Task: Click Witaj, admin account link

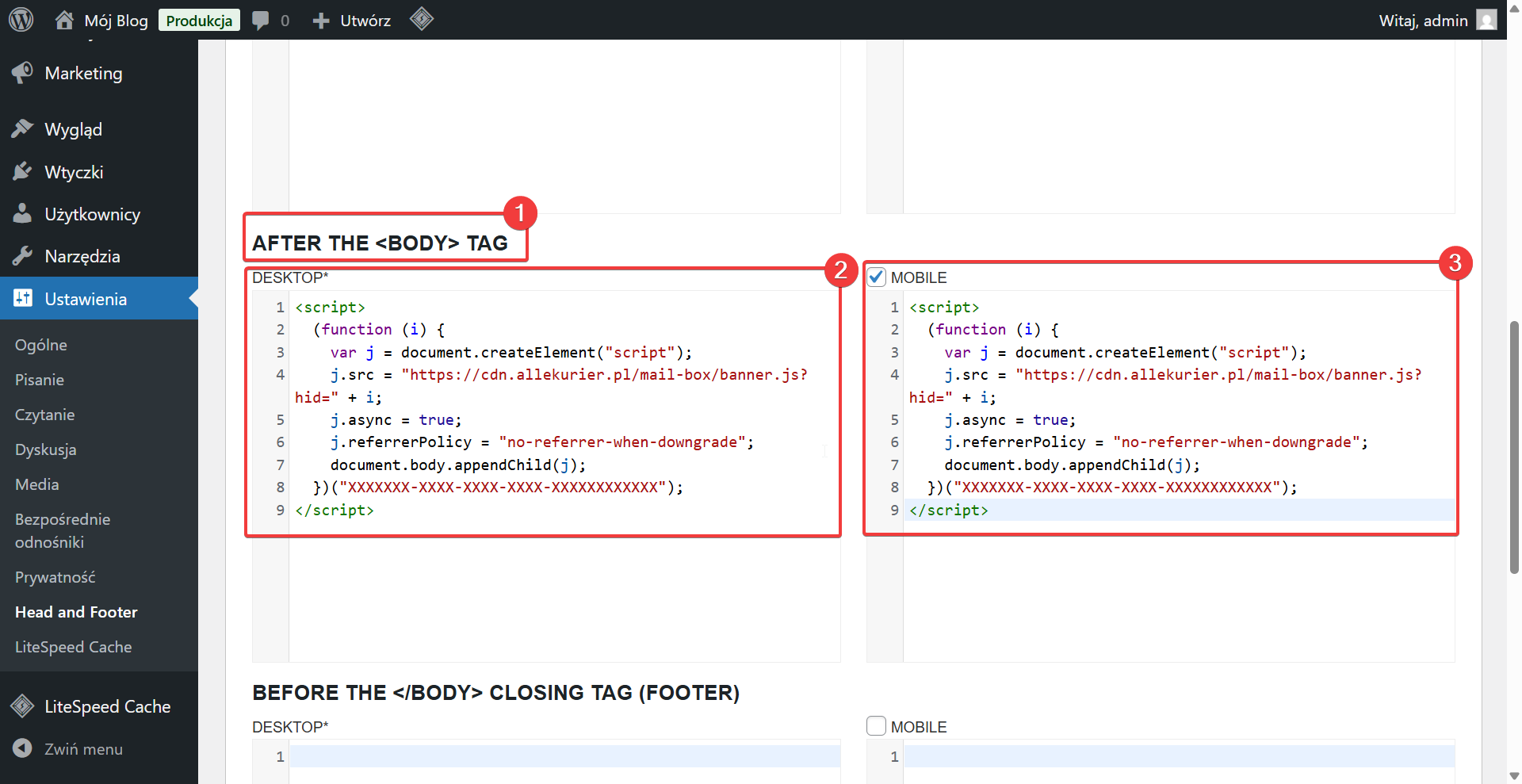Action: (x=1423, y=21)
